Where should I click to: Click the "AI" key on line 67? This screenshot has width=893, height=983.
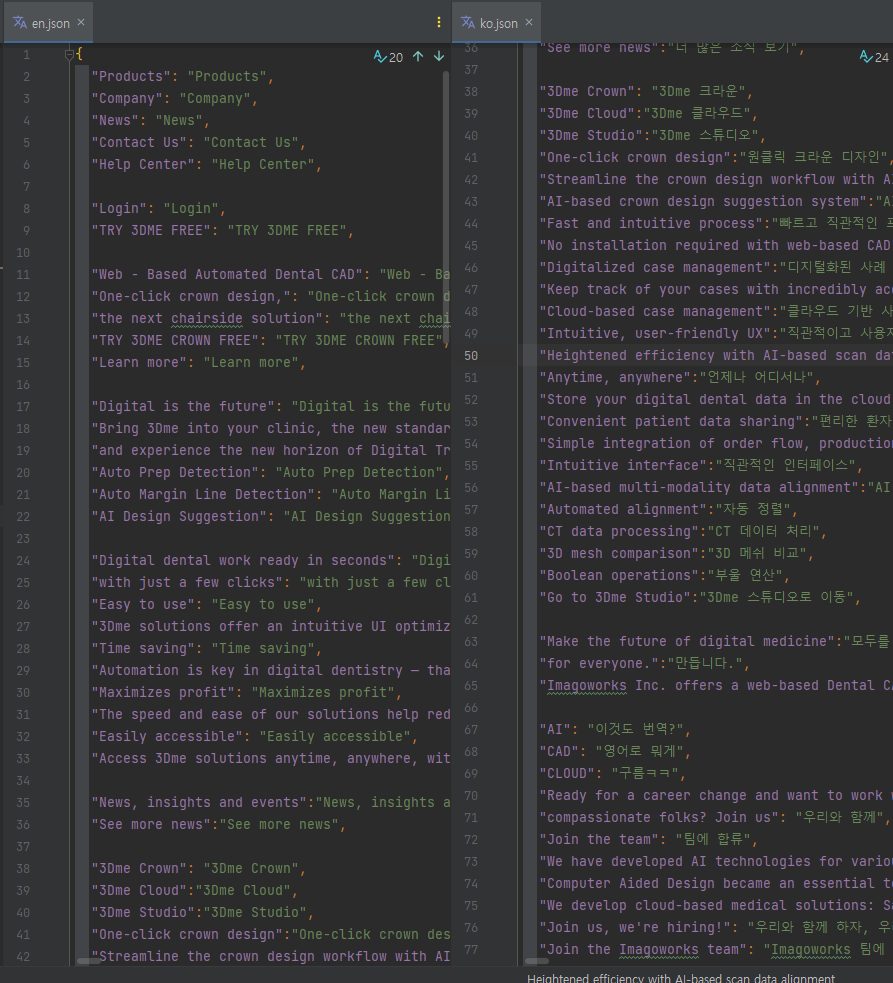(x=555, y=729)
